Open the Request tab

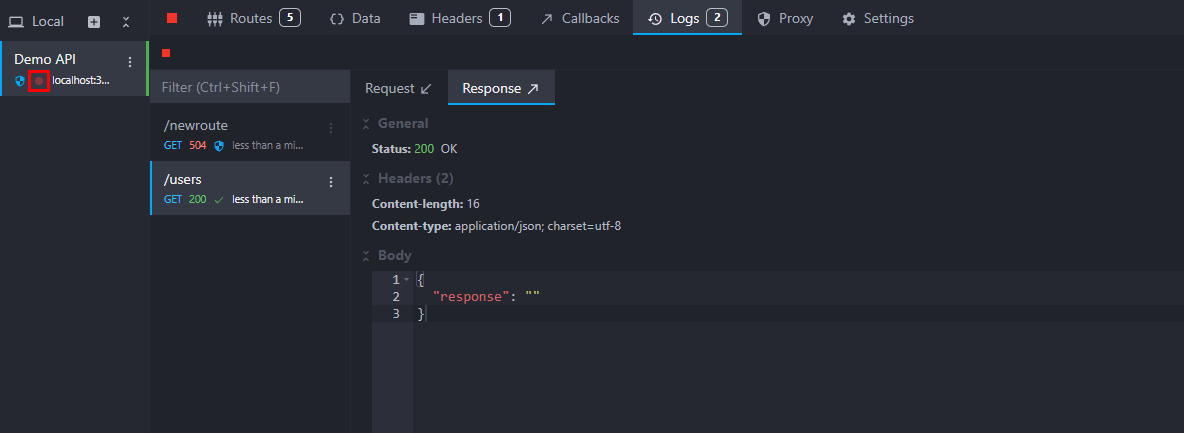[x=398, y=88]
